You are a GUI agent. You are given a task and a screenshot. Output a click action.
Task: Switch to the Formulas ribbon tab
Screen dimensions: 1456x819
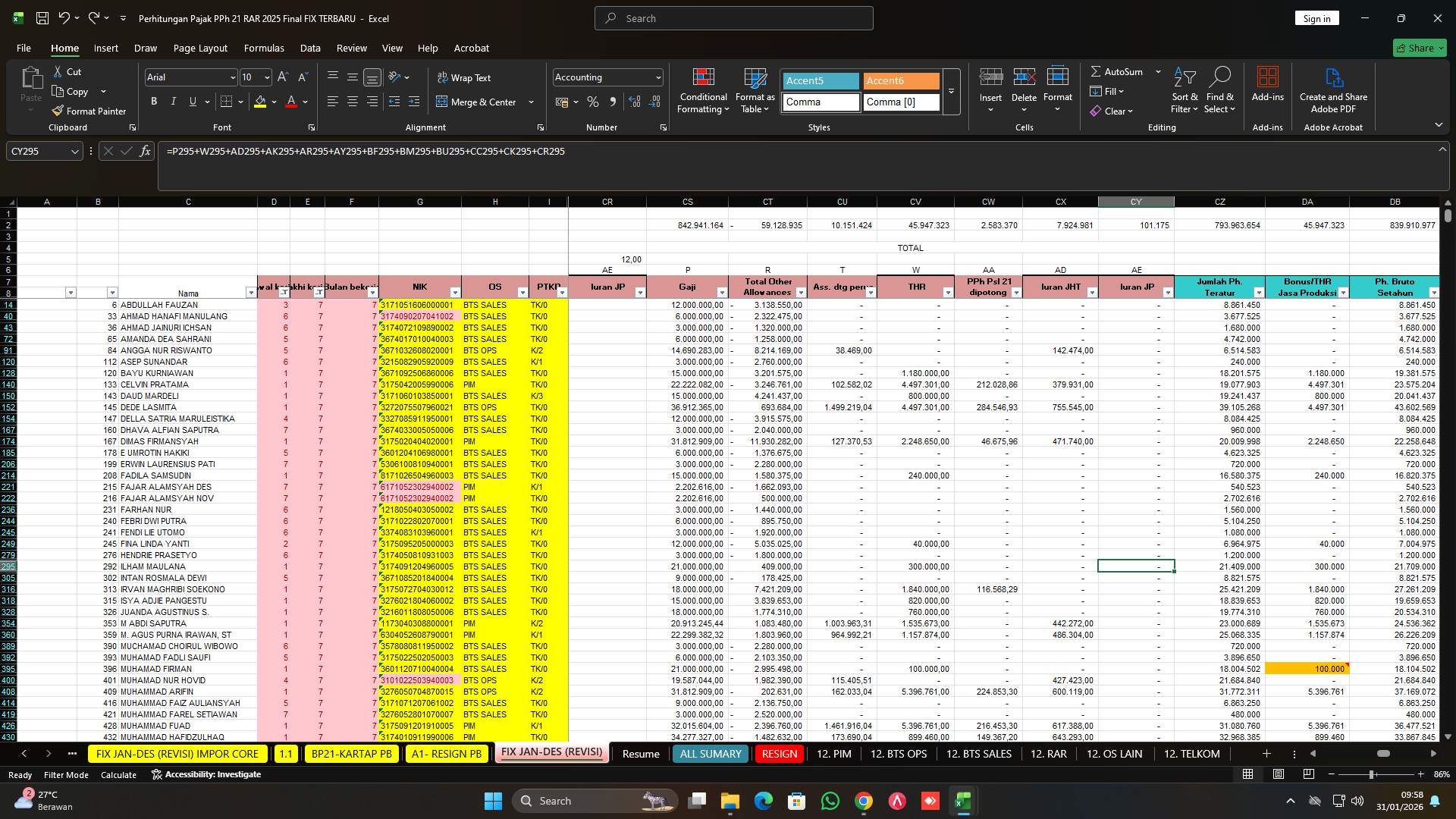tap(264, 48)
